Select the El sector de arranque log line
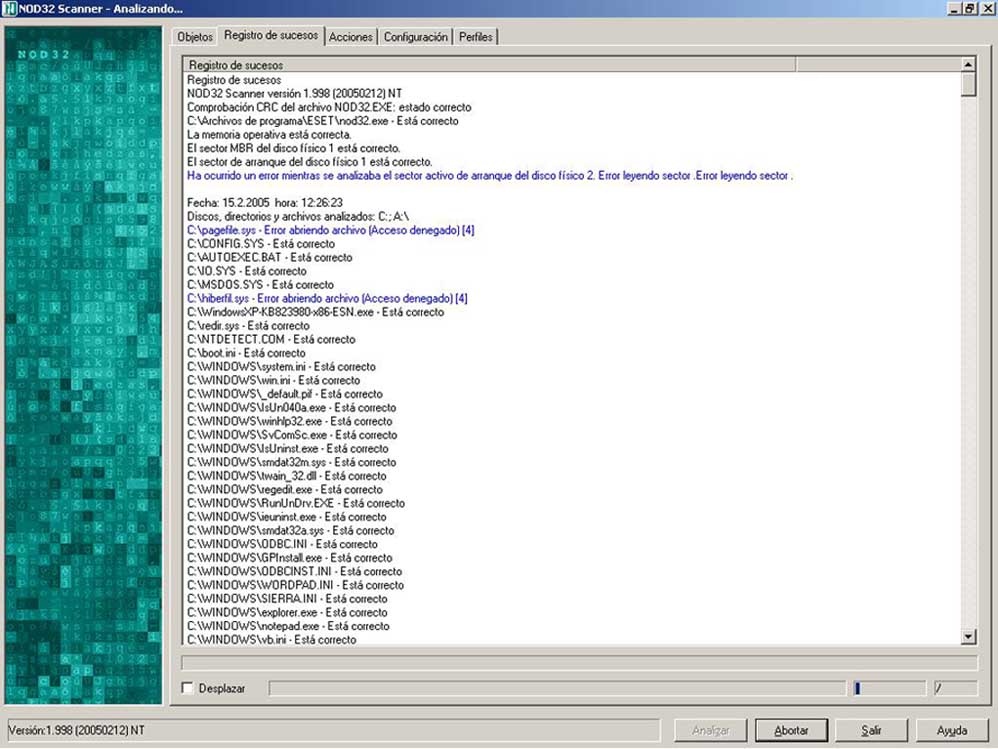 [309, 162]
